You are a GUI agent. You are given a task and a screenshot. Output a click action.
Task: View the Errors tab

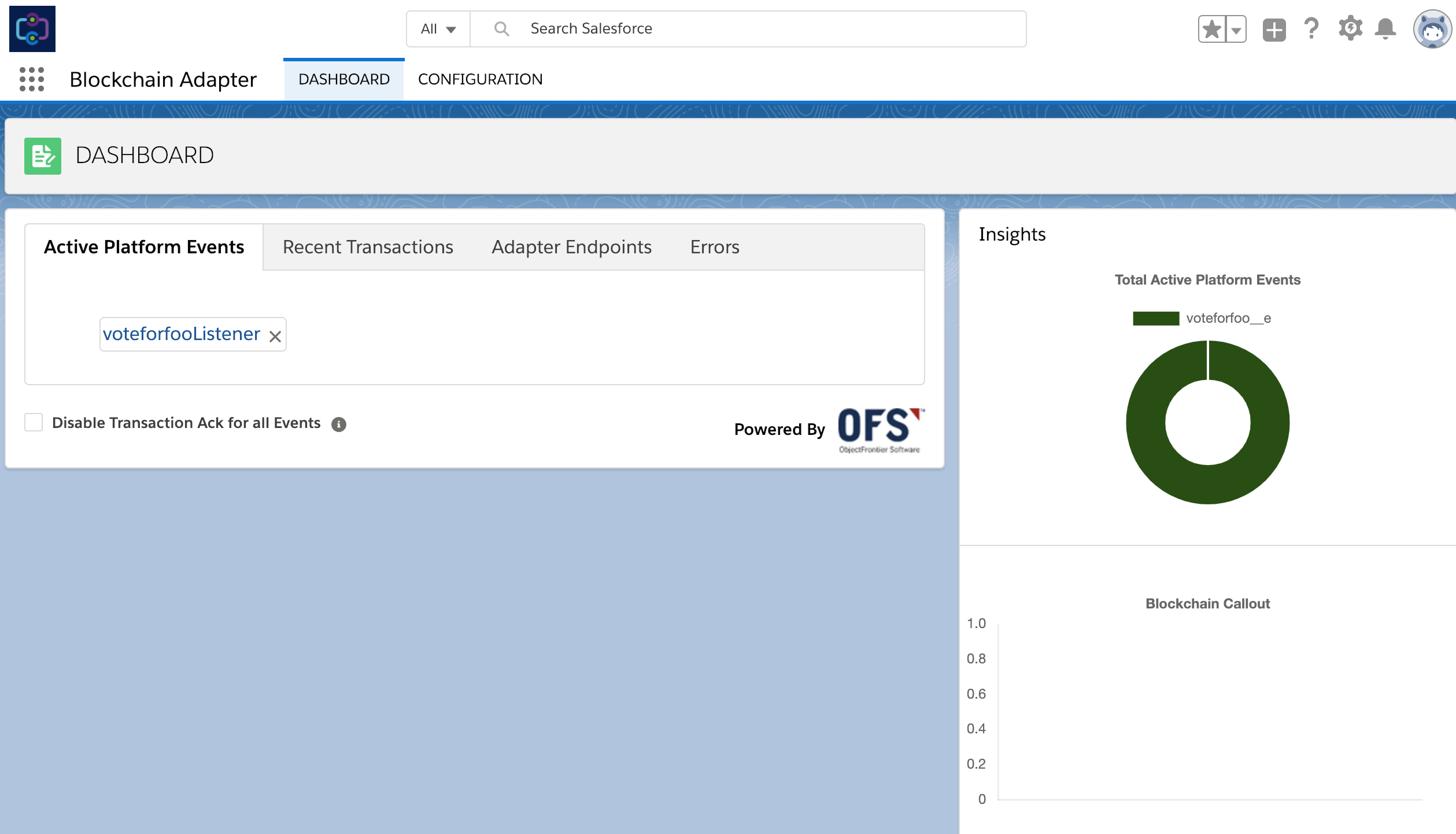[715, 246]
